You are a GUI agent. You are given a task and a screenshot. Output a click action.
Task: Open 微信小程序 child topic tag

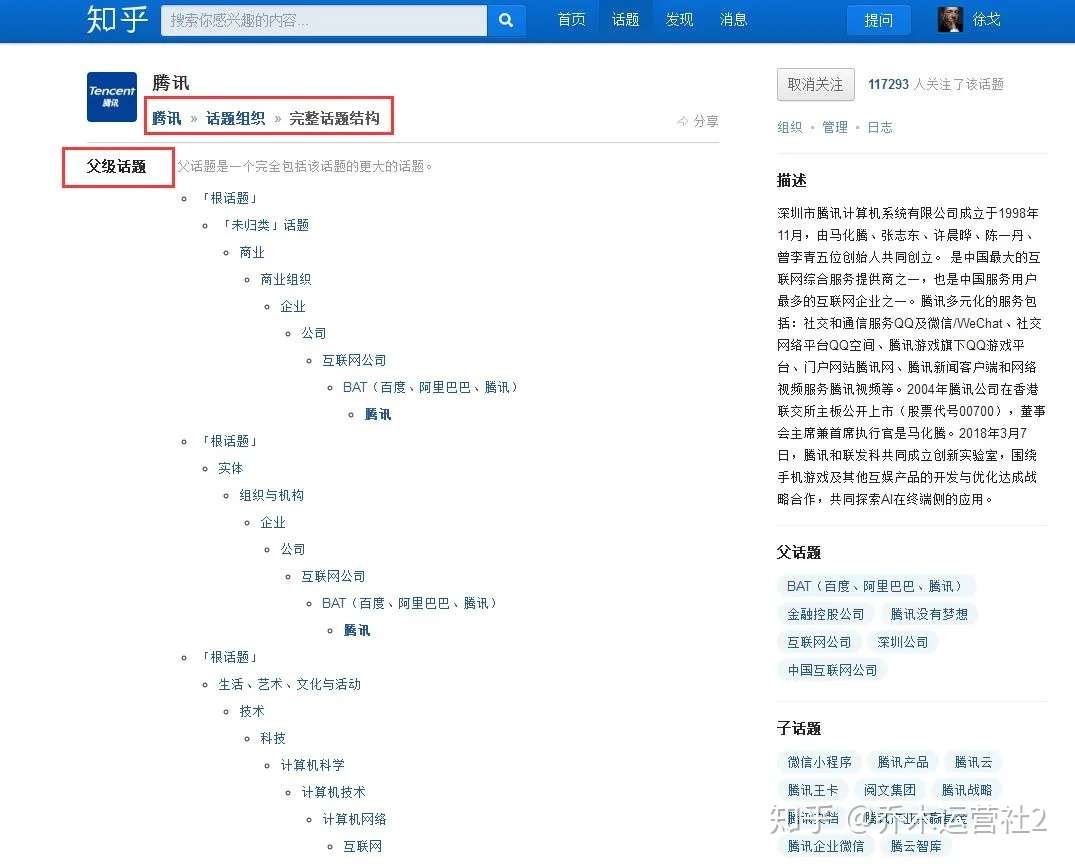tap(819, 762)
